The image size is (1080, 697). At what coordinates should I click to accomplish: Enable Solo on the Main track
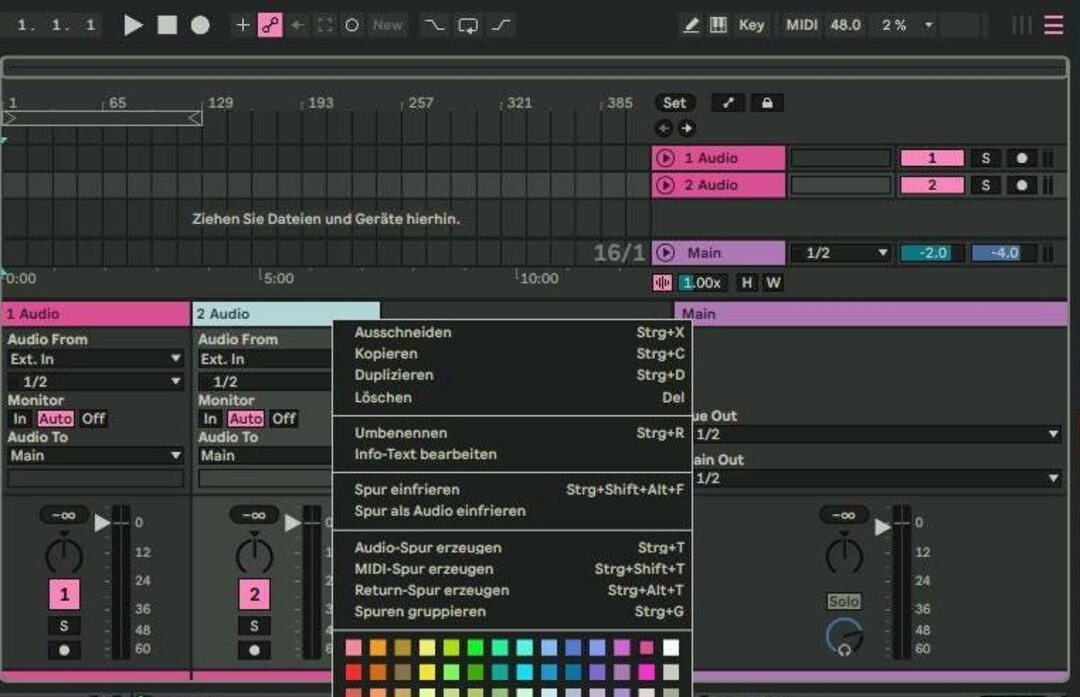[x=843, y=601]
